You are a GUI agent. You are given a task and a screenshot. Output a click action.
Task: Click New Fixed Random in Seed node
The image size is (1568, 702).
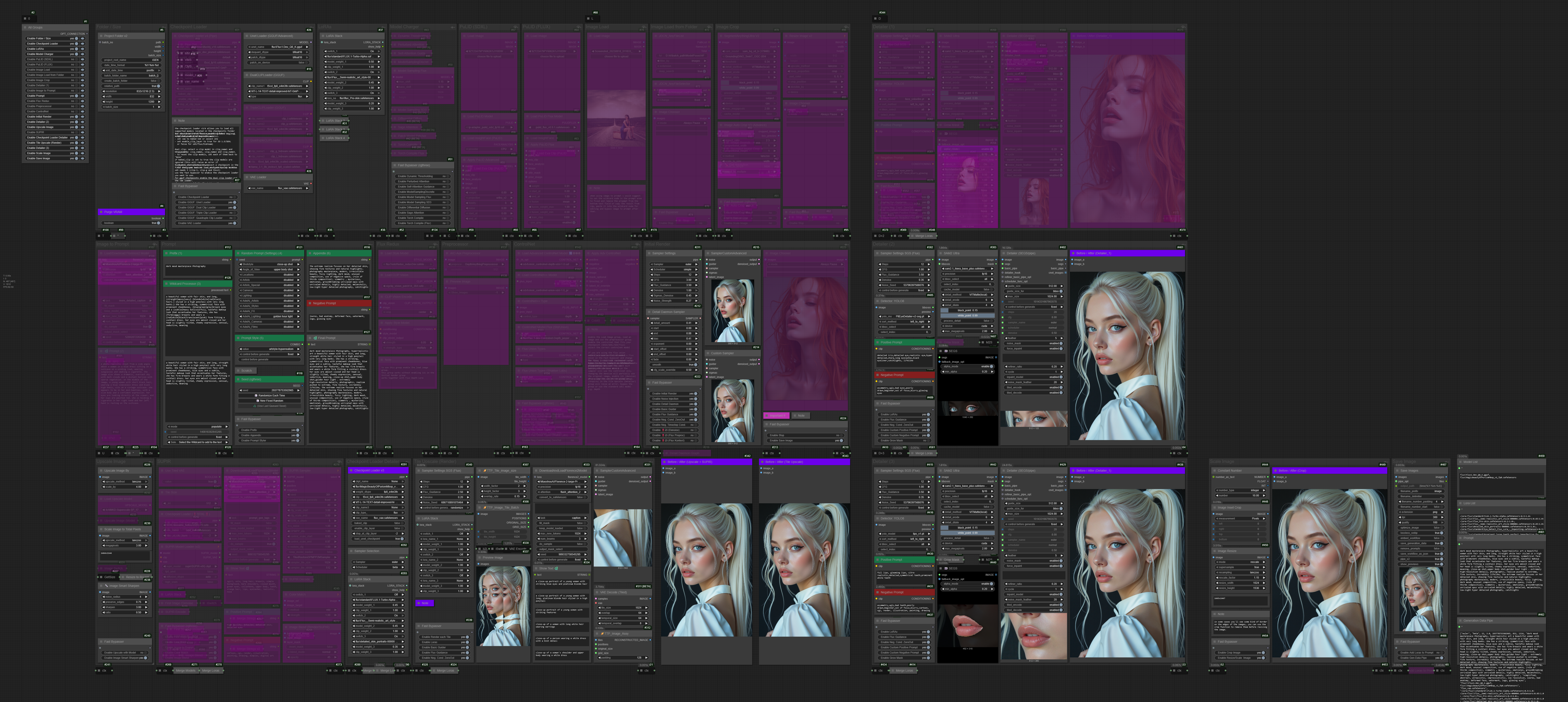click(270, 401)
